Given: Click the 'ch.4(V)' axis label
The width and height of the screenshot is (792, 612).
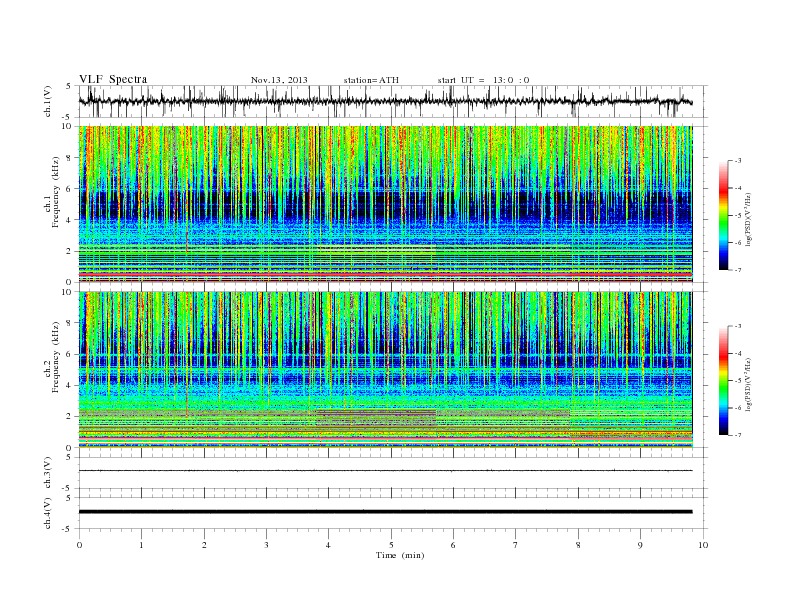Looking at the screenshot, I should pyautogui.click(x=48, y=513).
